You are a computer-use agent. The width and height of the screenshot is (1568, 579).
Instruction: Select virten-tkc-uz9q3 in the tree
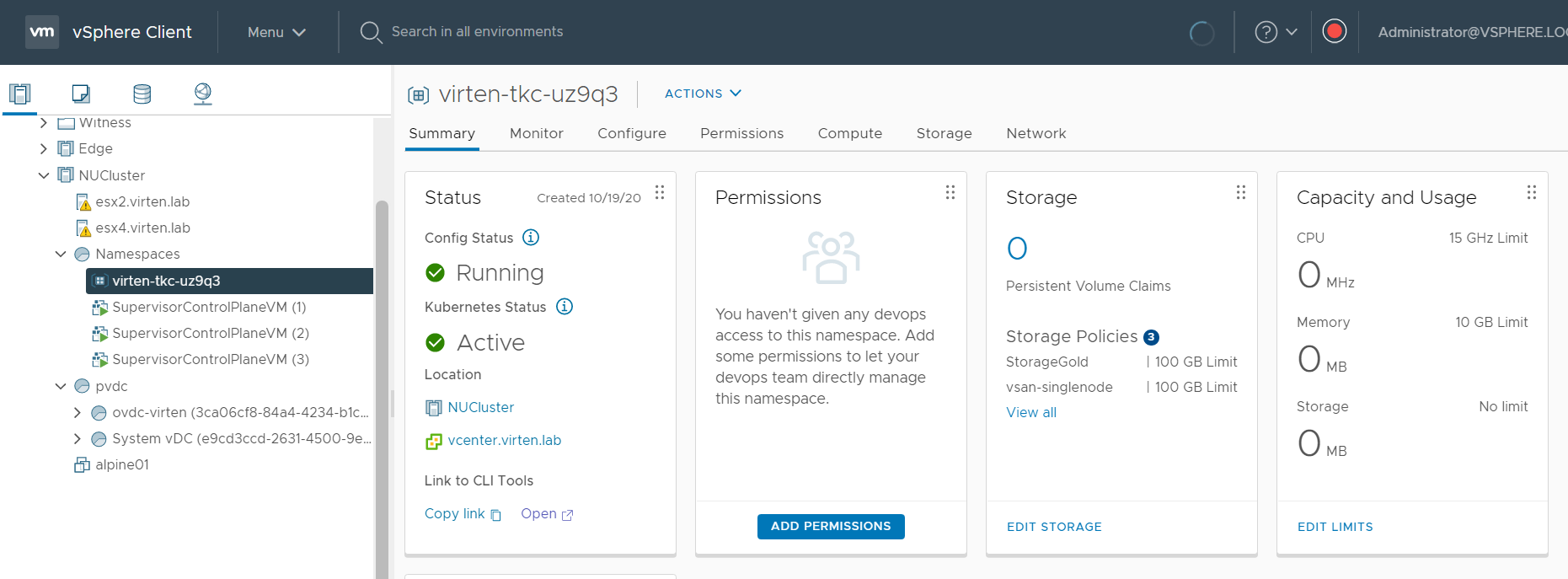229,281
